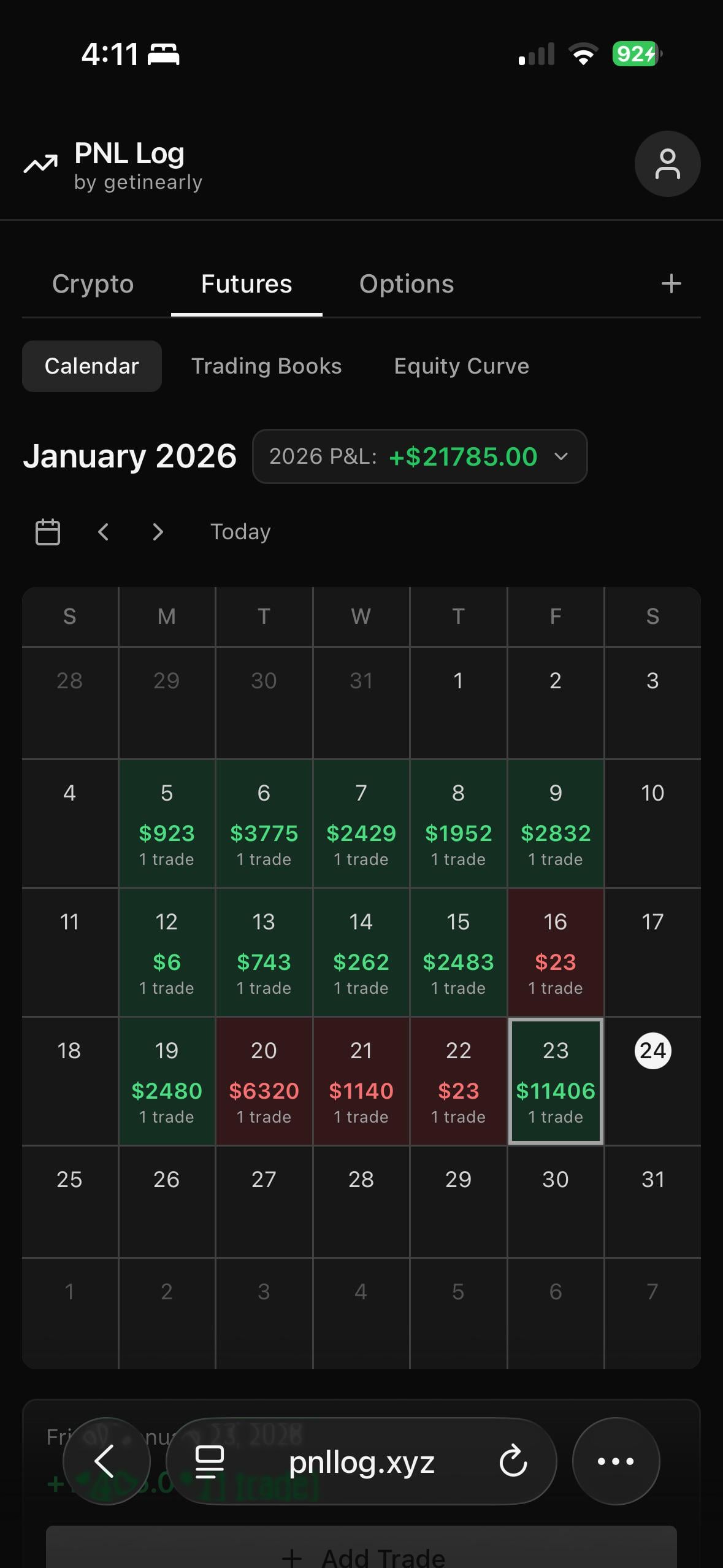
Task: Open the Trading Books view
Action: (x=266, y=366)
